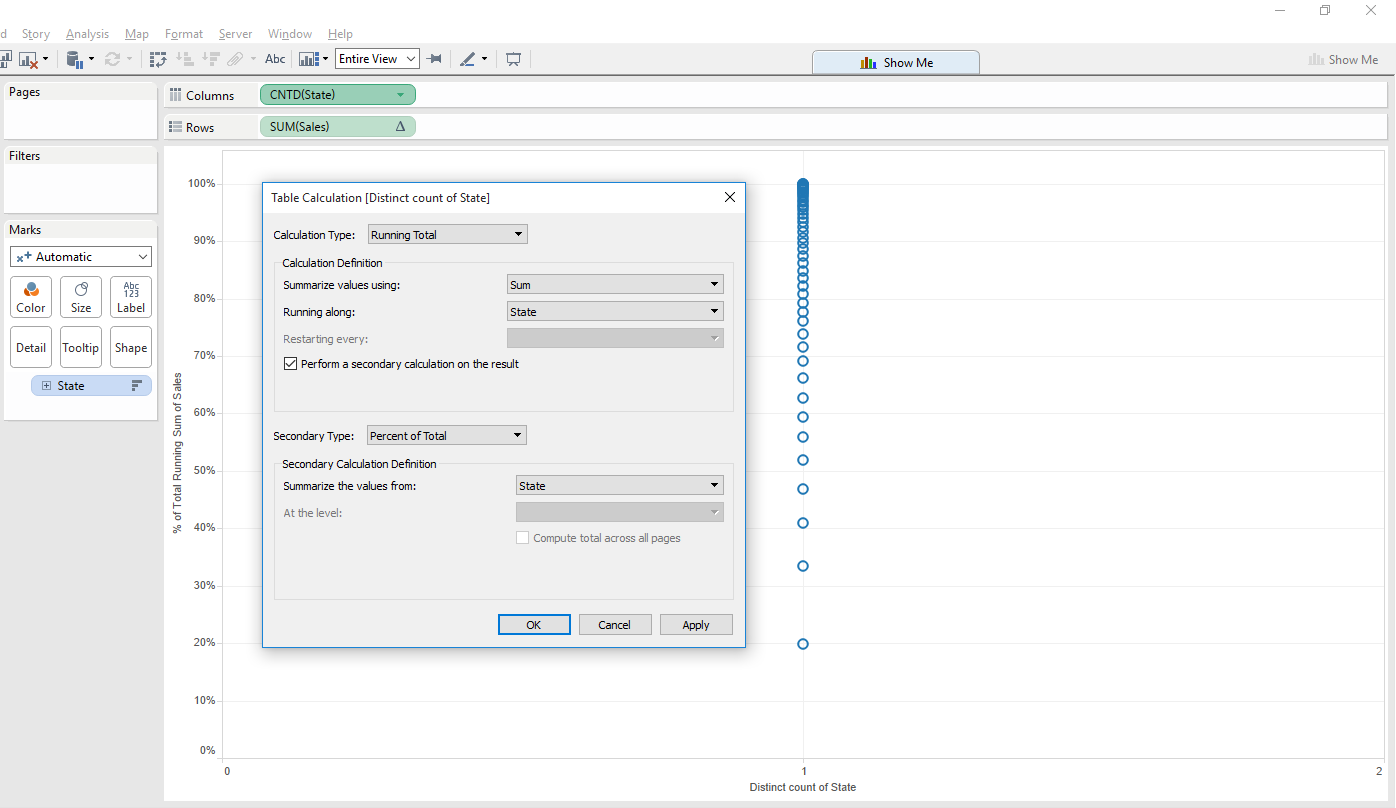Screen dimensions: 1396x808
Task: Click the Compute total across all pages checkbox
Action: click(522, 538)
